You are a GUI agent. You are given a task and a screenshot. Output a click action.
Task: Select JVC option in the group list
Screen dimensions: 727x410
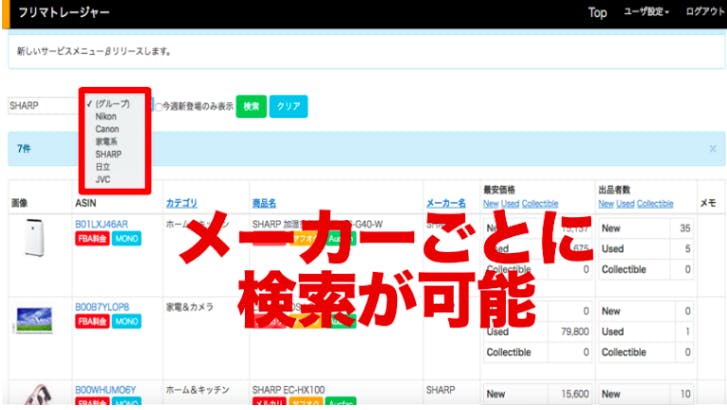click(x=103, y=180)
